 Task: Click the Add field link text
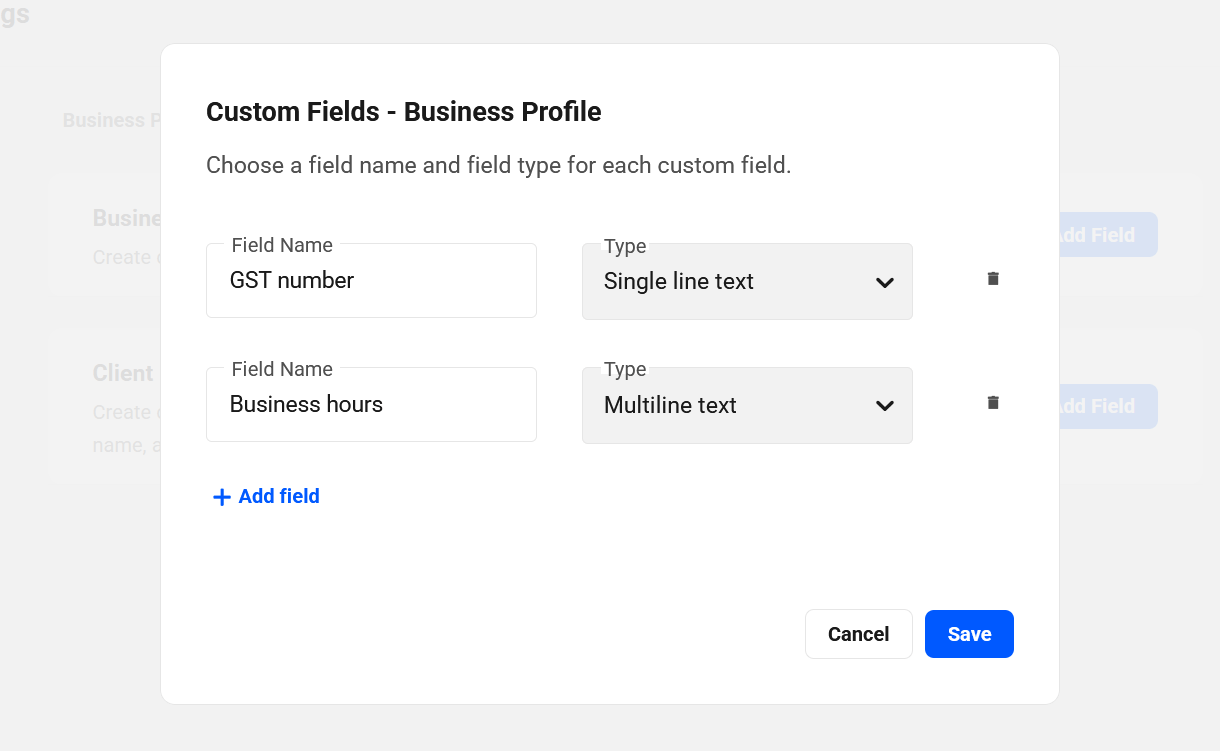[279, 496]
